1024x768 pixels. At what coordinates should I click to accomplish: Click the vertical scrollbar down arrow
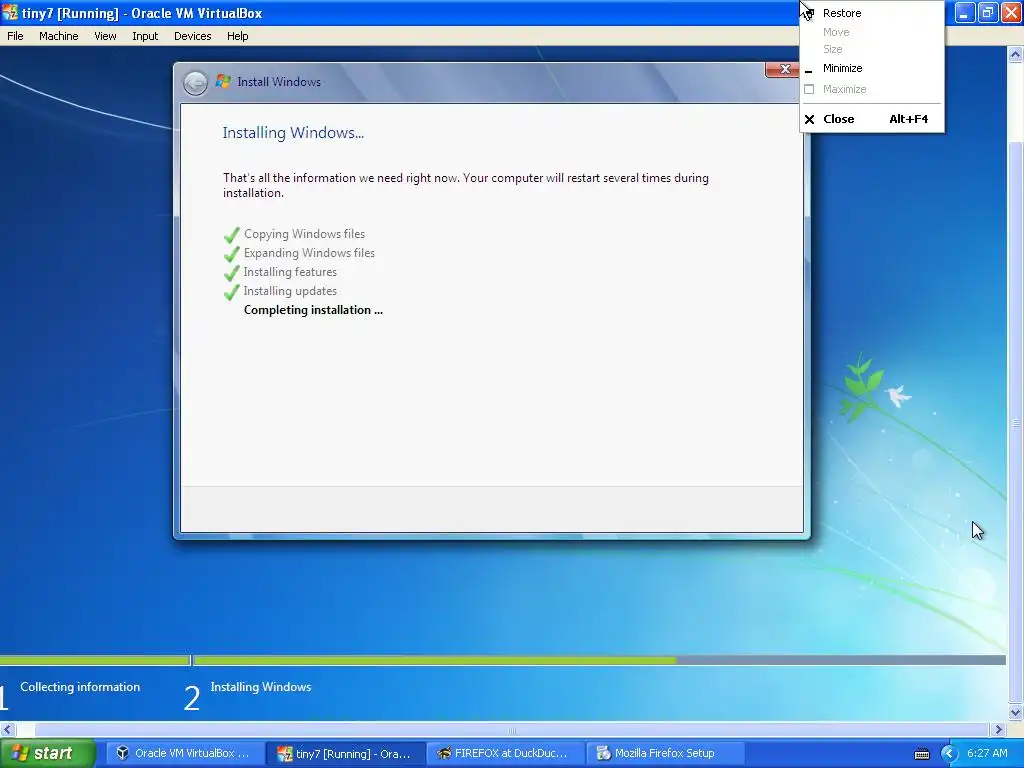(x=1016, y=712)
